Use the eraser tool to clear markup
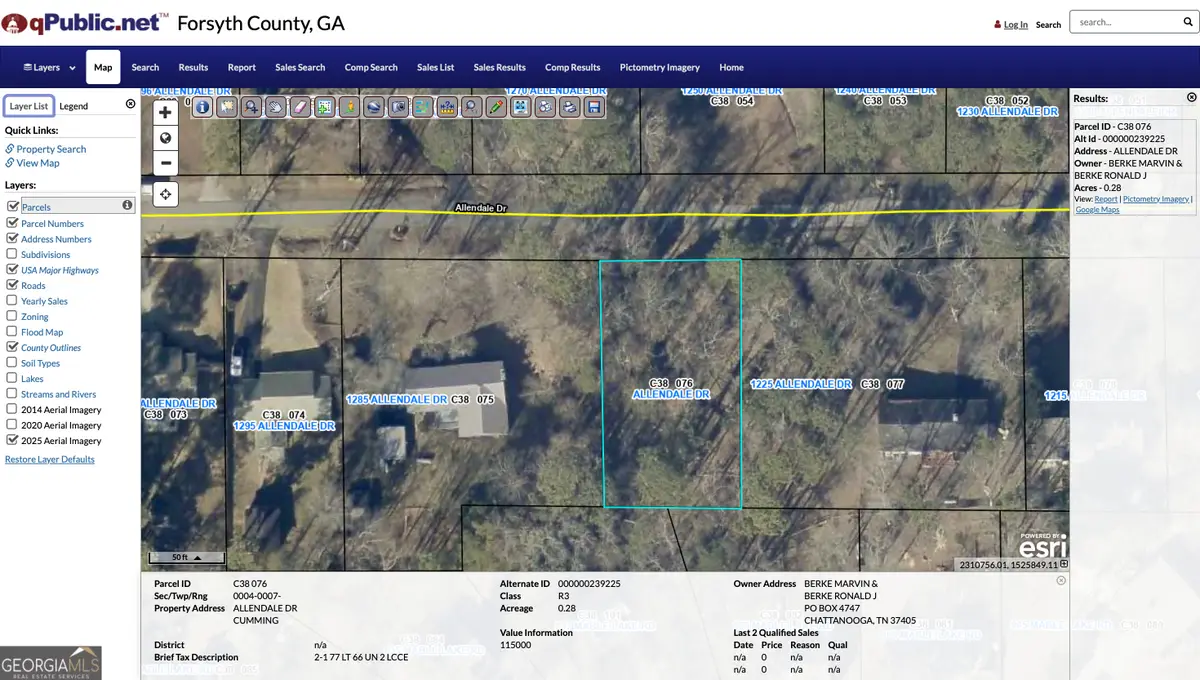 301,107
